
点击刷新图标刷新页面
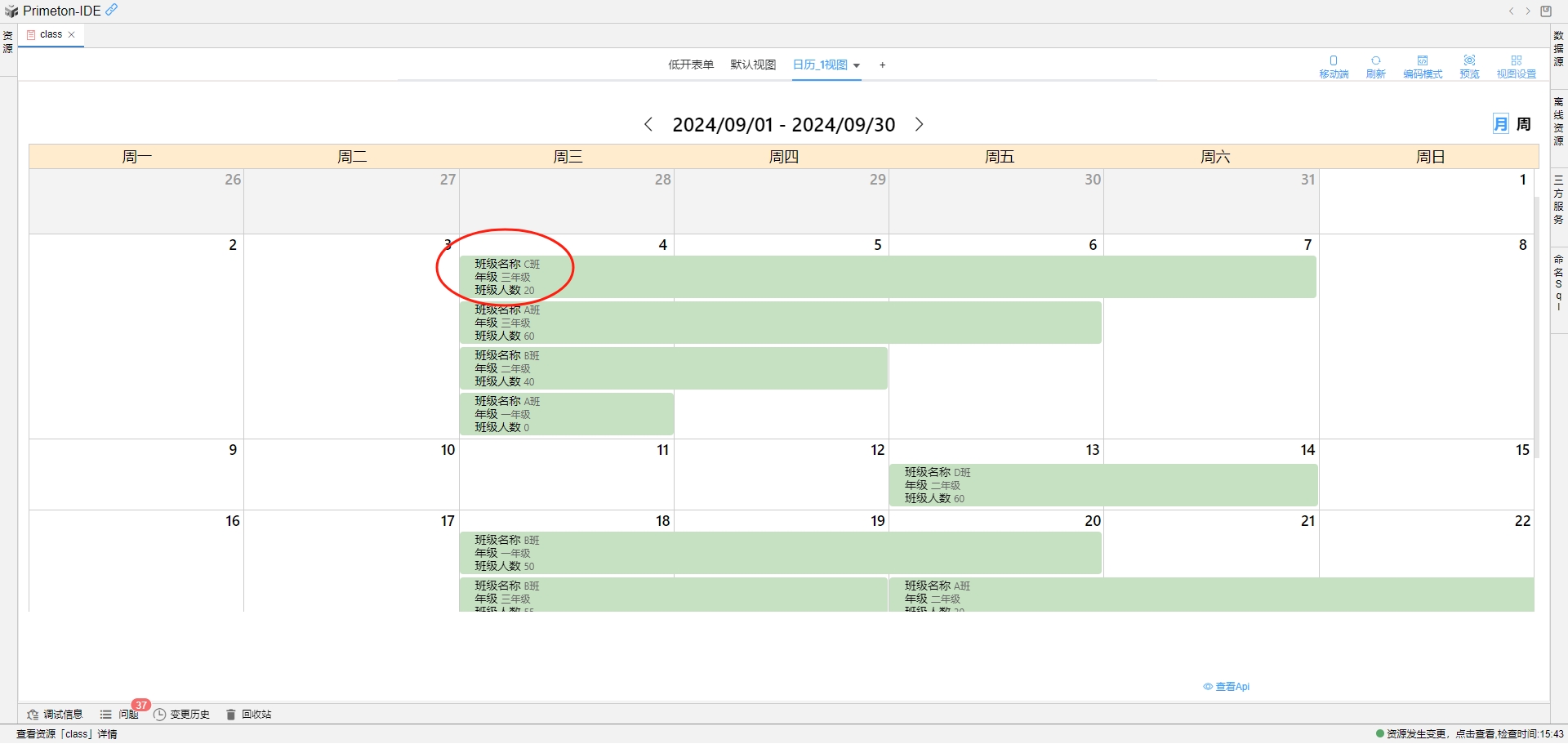pyautogui.click(x=1375, y=65)
